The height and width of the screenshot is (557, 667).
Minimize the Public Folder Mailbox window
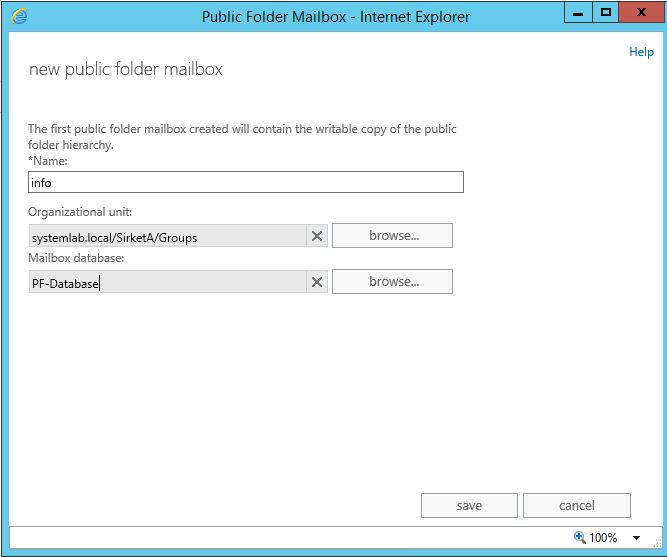tap(577, 13)
